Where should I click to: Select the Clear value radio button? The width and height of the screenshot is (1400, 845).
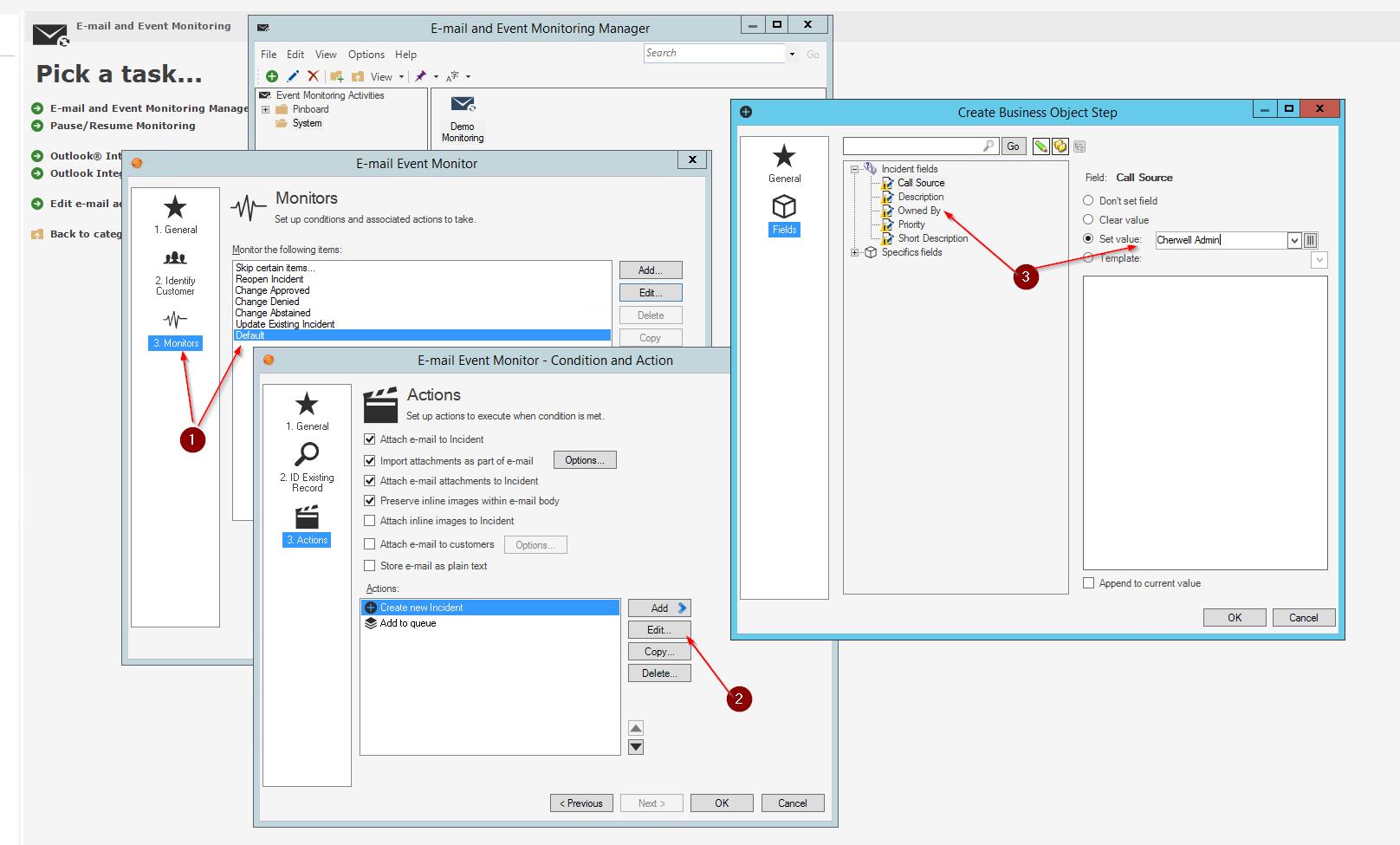point(1088,220)
